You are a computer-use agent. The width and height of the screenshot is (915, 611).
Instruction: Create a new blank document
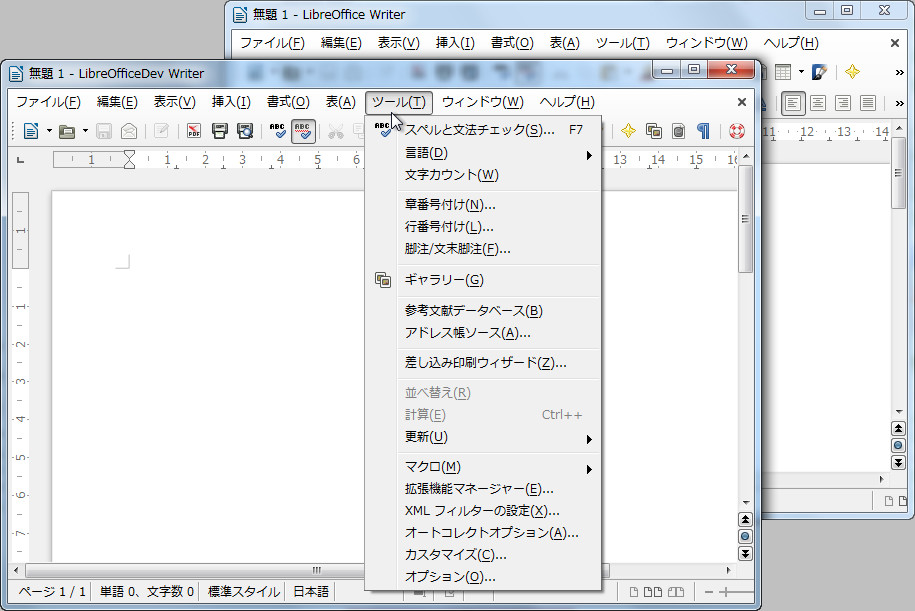coord(30,131)
